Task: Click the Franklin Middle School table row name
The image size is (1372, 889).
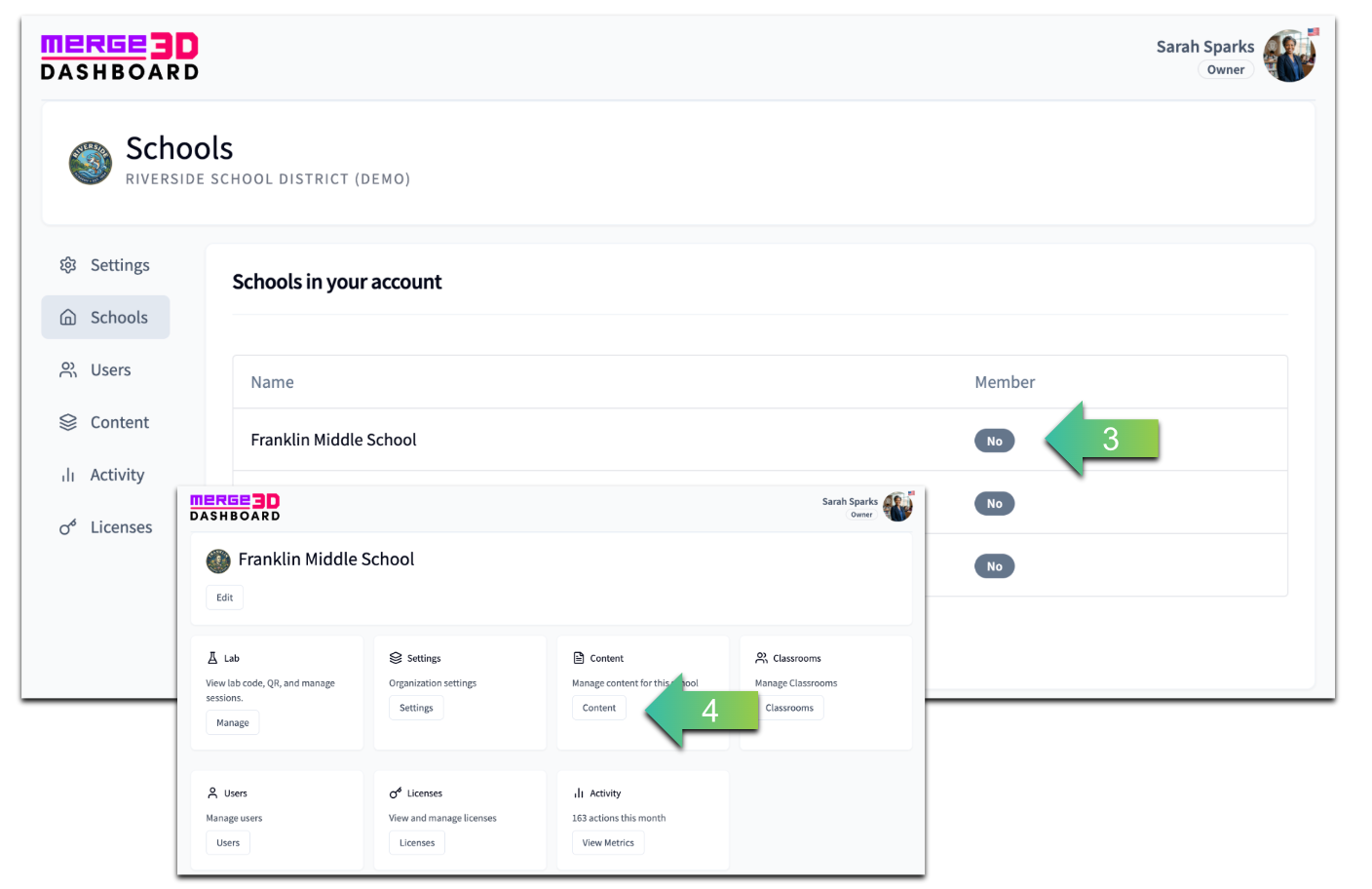Action: point(333,440)
